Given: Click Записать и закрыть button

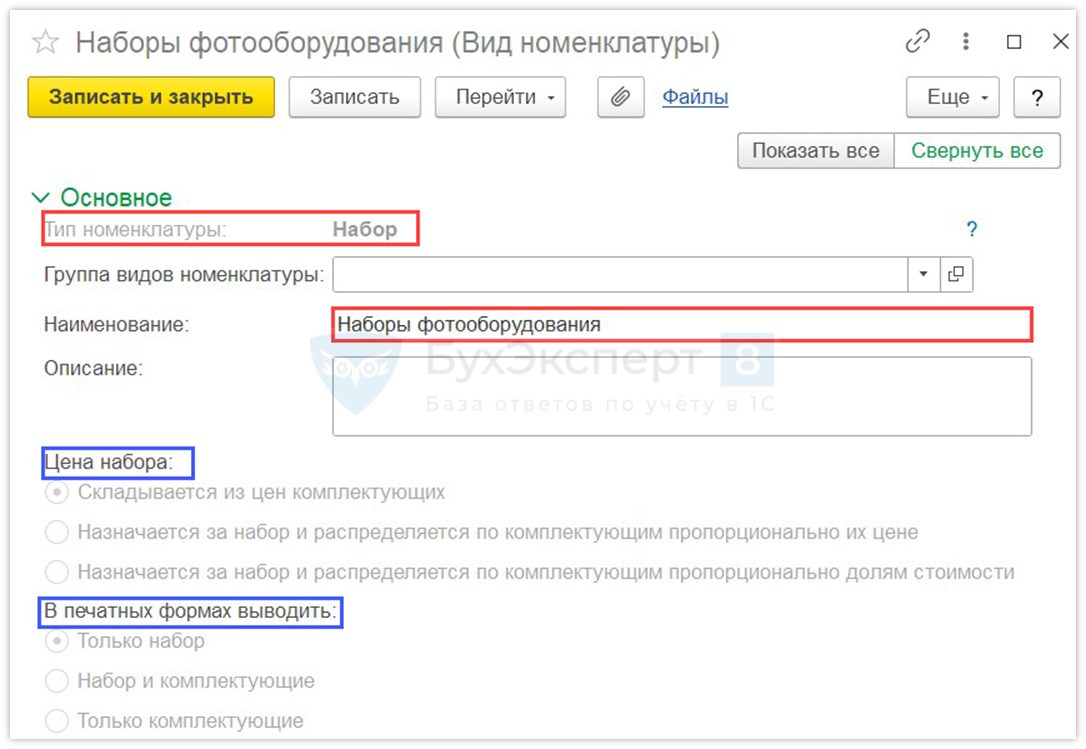Looking at the screenshot, I should (x=151, y=97).
